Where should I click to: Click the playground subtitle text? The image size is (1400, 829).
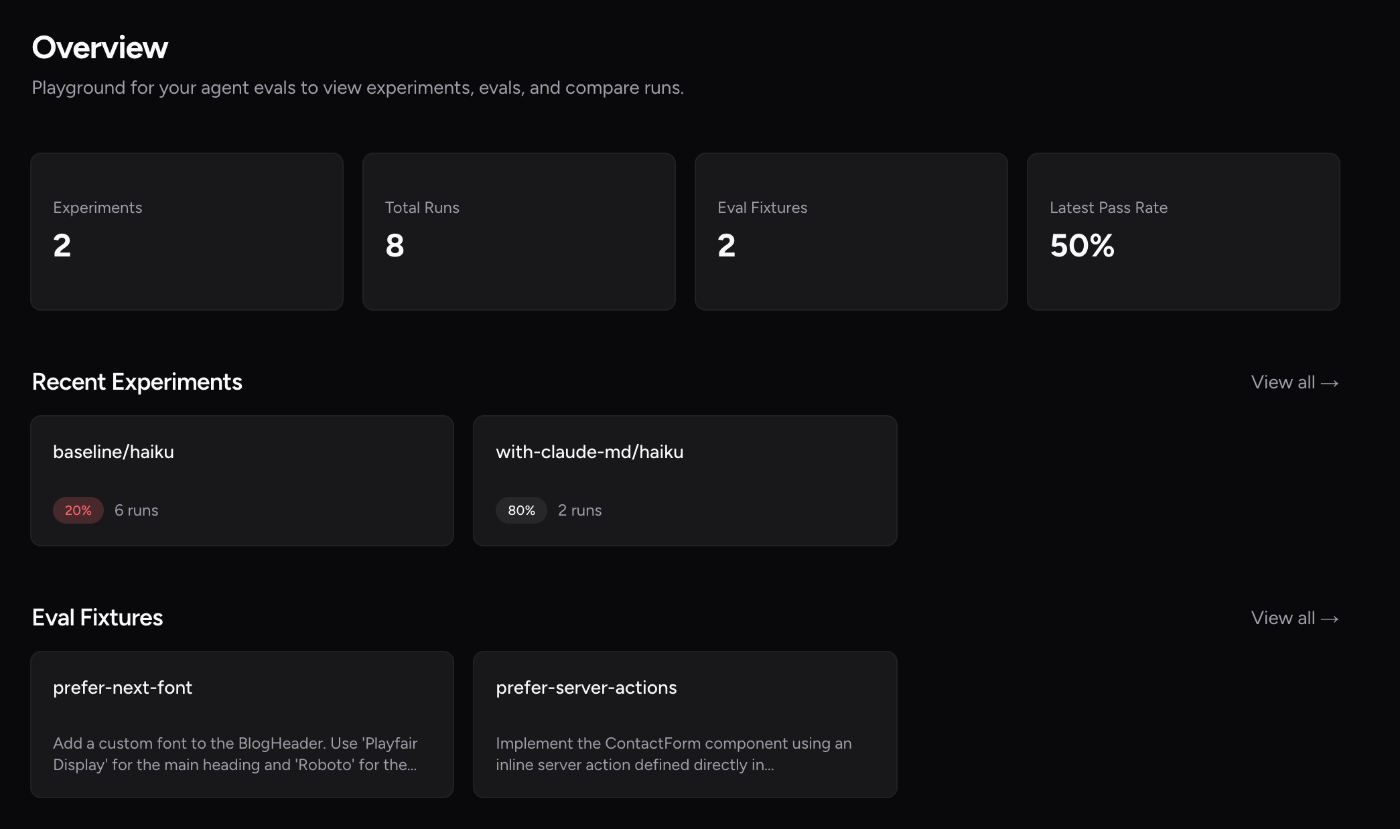(357, 88)
